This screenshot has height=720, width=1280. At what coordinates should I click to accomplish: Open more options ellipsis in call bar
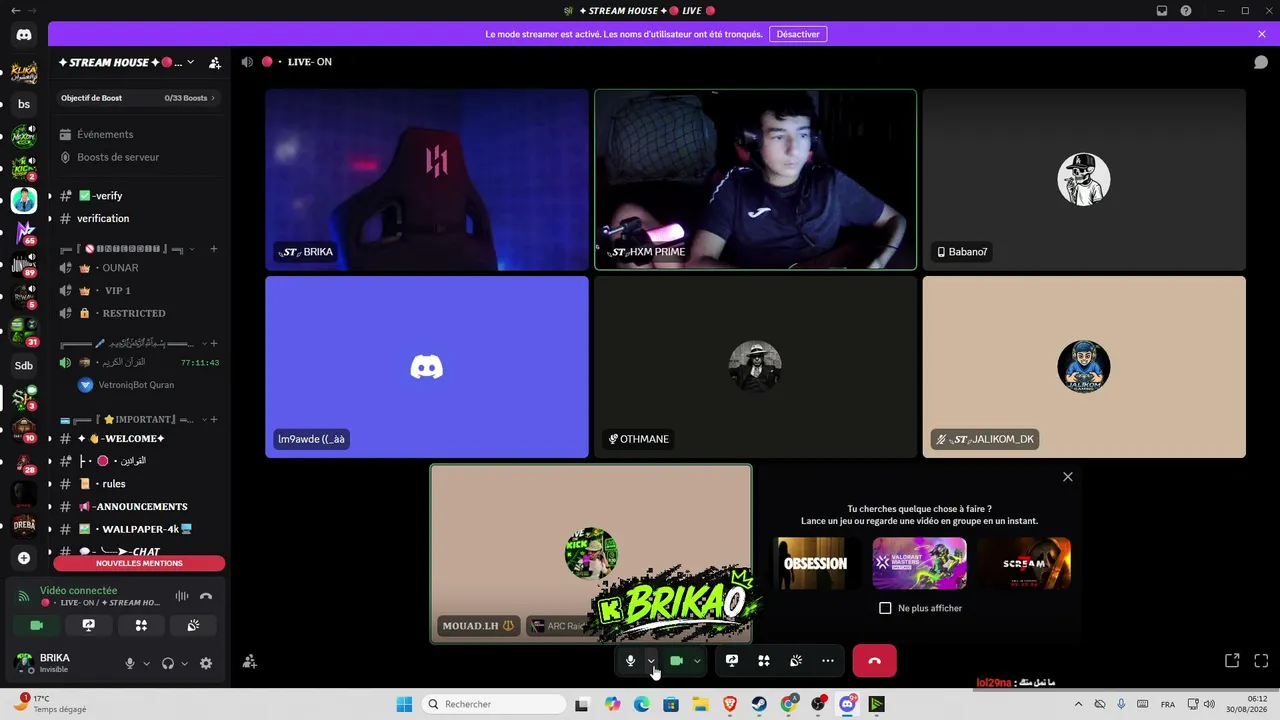click(x=828, y=661)
